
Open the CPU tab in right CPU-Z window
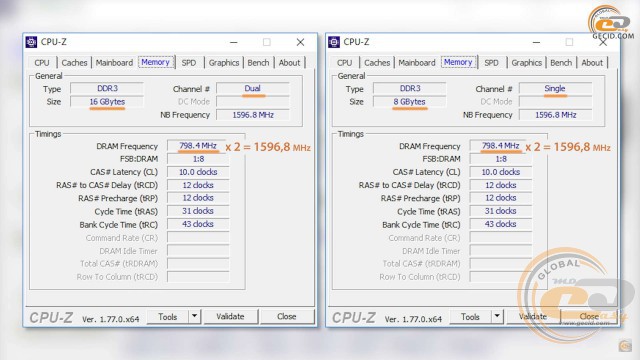click(344, 63)
